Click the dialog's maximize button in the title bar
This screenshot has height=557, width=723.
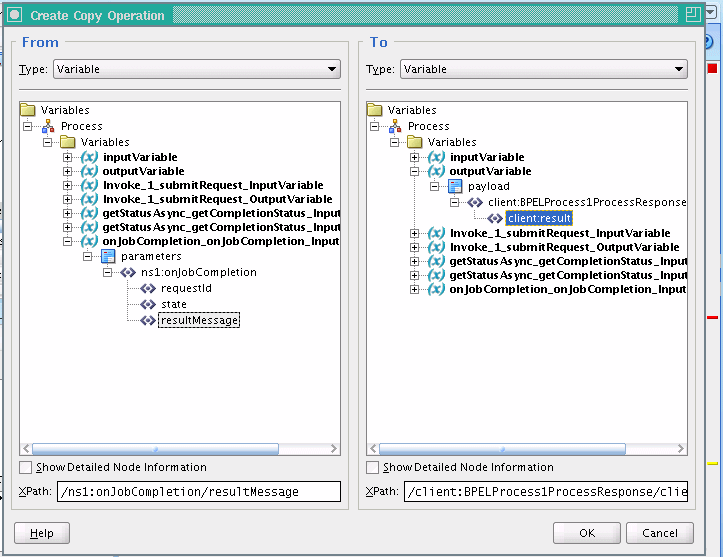click(693, 15)
